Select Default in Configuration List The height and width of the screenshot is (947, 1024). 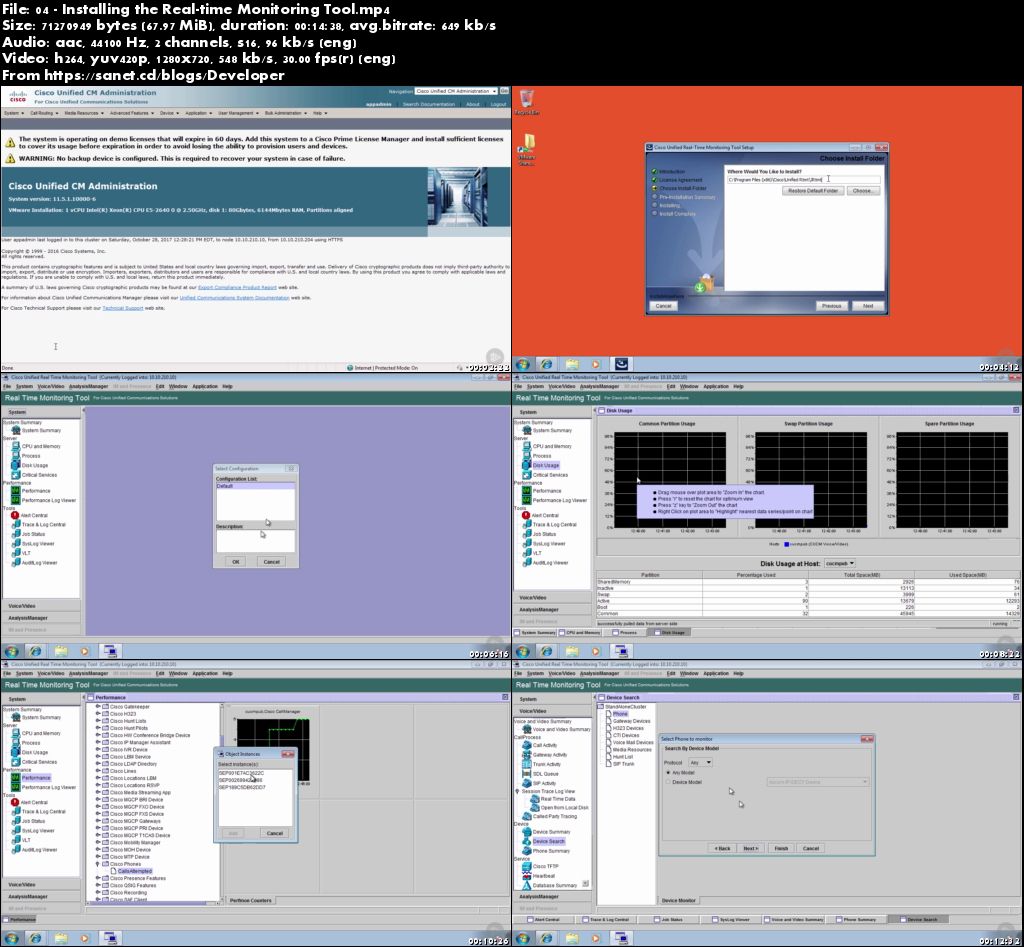click(255, 486)
